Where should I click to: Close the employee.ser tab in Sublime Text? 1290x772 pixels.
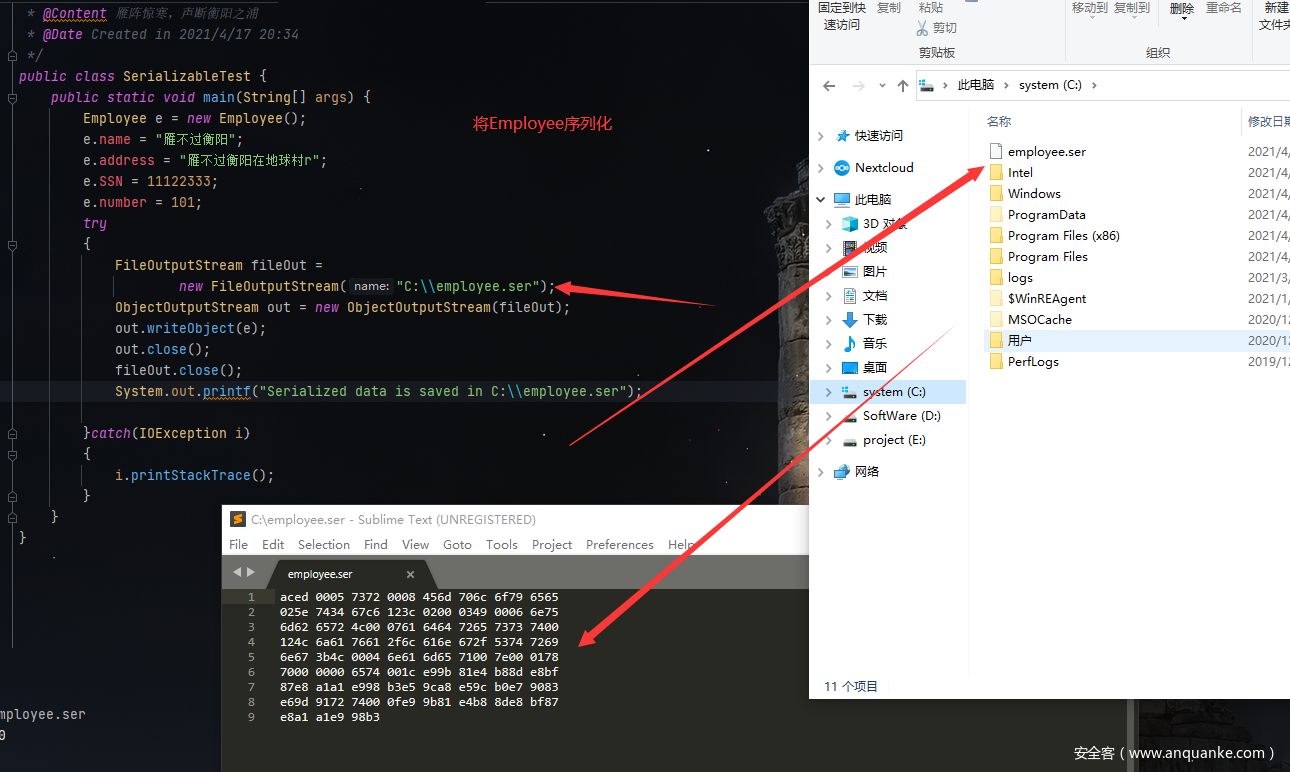tap(410, 575)
